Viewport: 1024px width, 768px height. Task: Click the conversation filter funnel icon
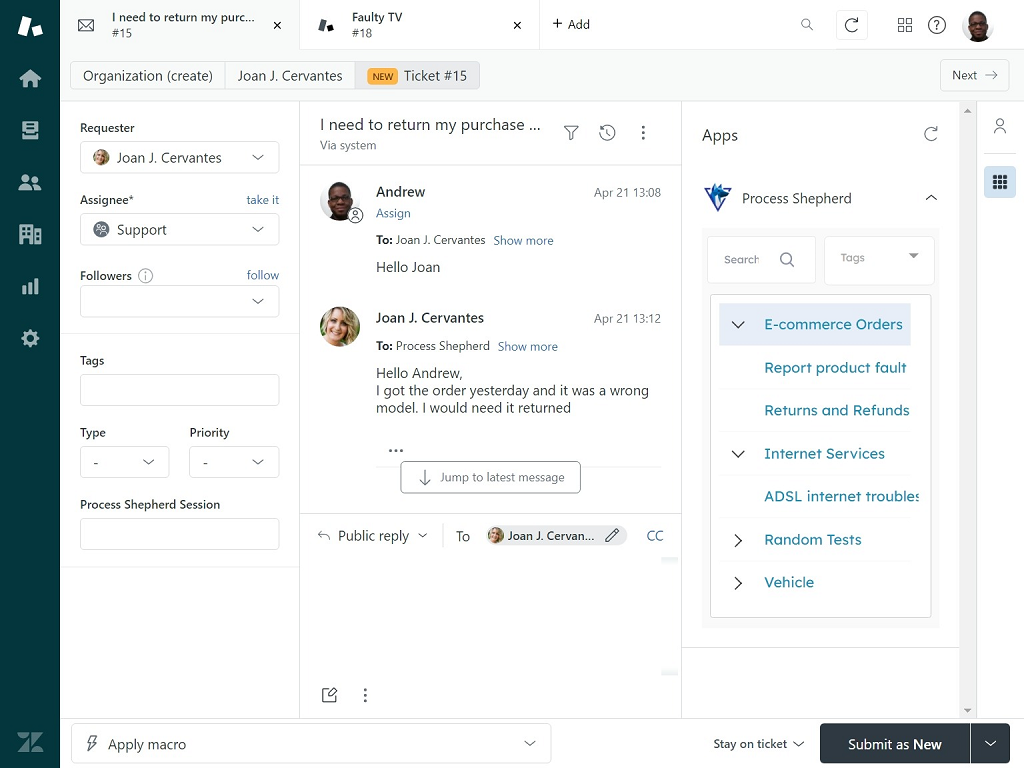click(x=571, y=133)
